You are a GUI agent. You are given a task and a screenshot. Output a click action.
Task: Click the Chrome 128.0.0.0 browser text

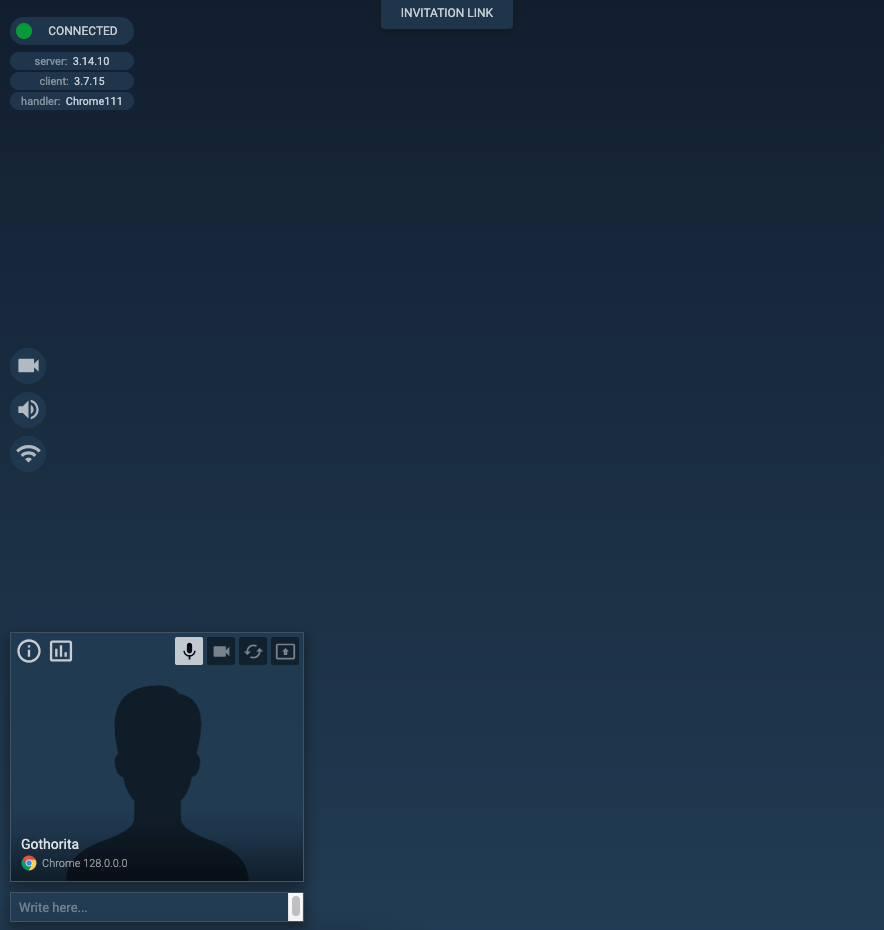coord(85,863)
